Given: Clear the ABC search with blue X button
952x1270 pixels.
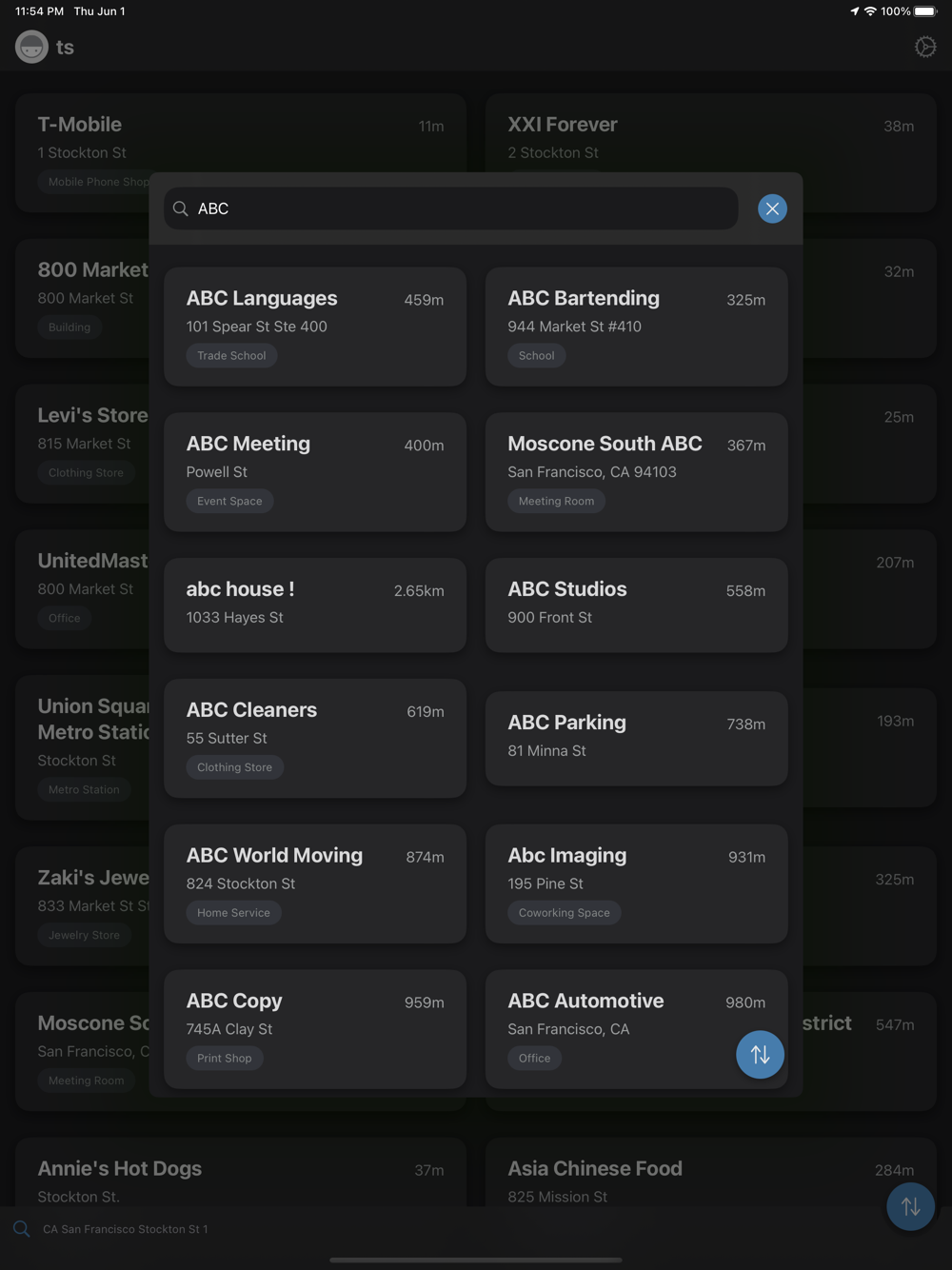Looking at the screenshot, I should pyautogui.click(x=772, y=208).
